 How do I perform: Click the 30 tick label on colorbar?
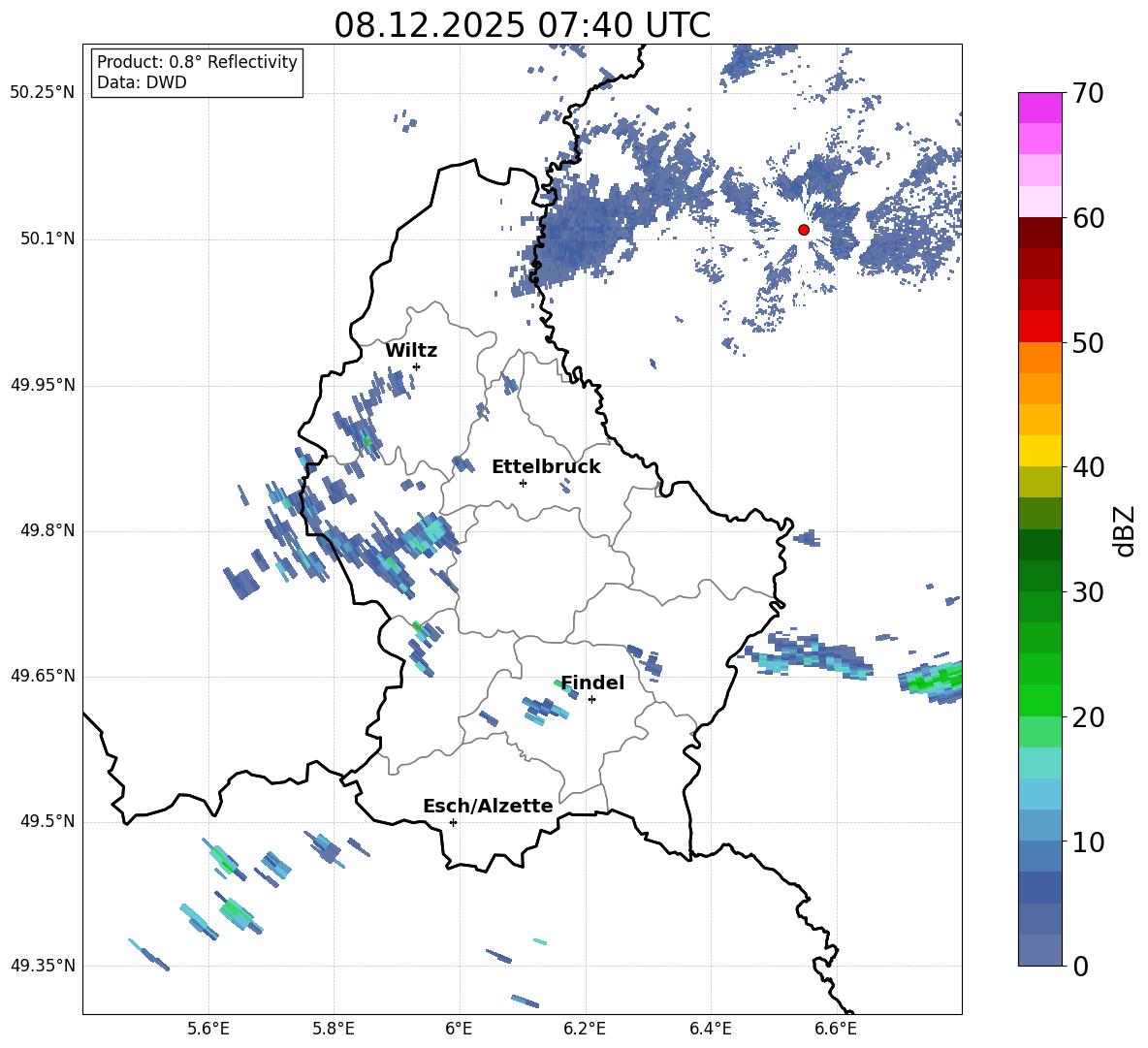click(x=1088, y=592)
